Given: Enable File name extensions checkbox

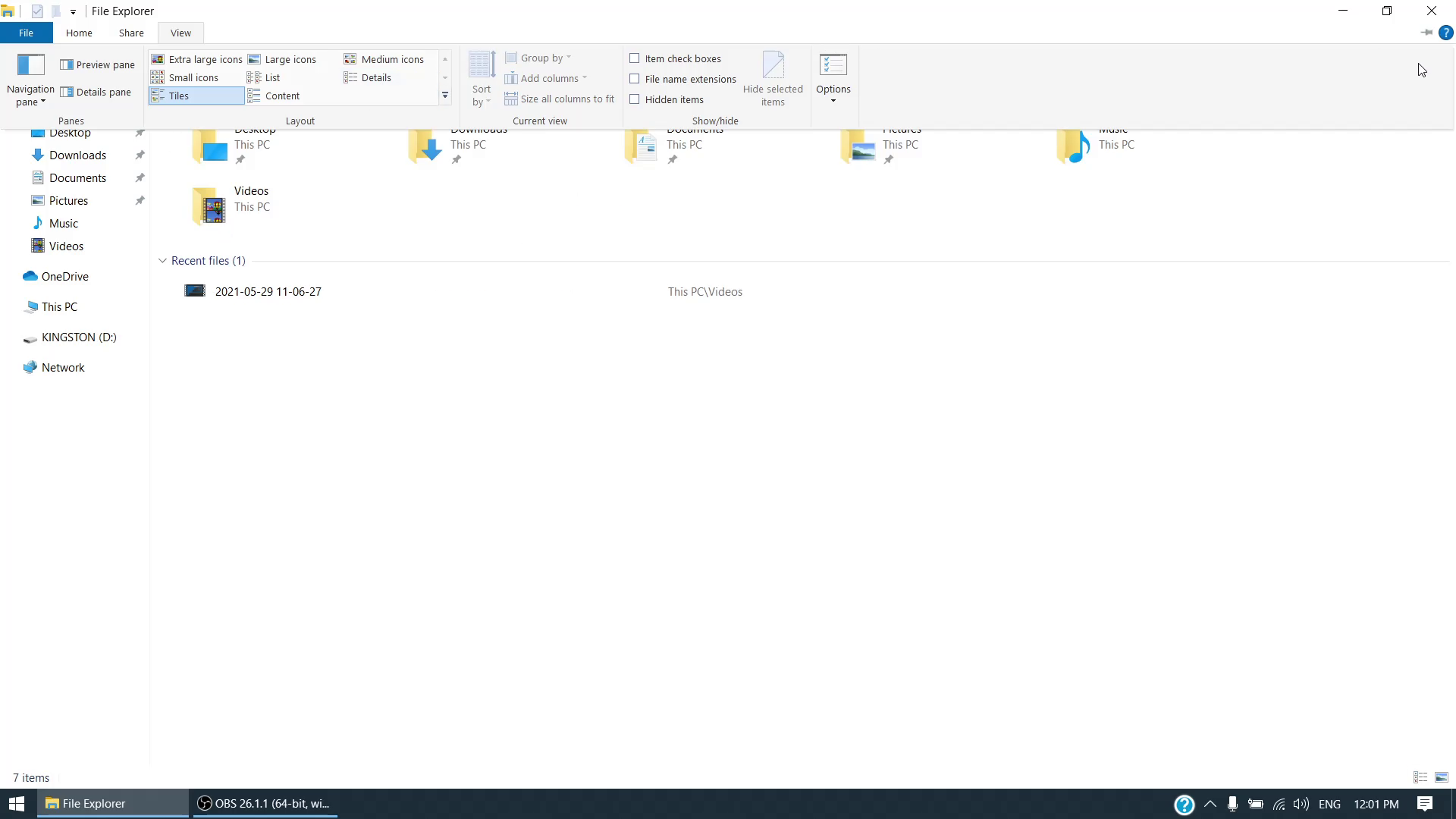Looking at the screenshot, I should (x=635, y=79).
